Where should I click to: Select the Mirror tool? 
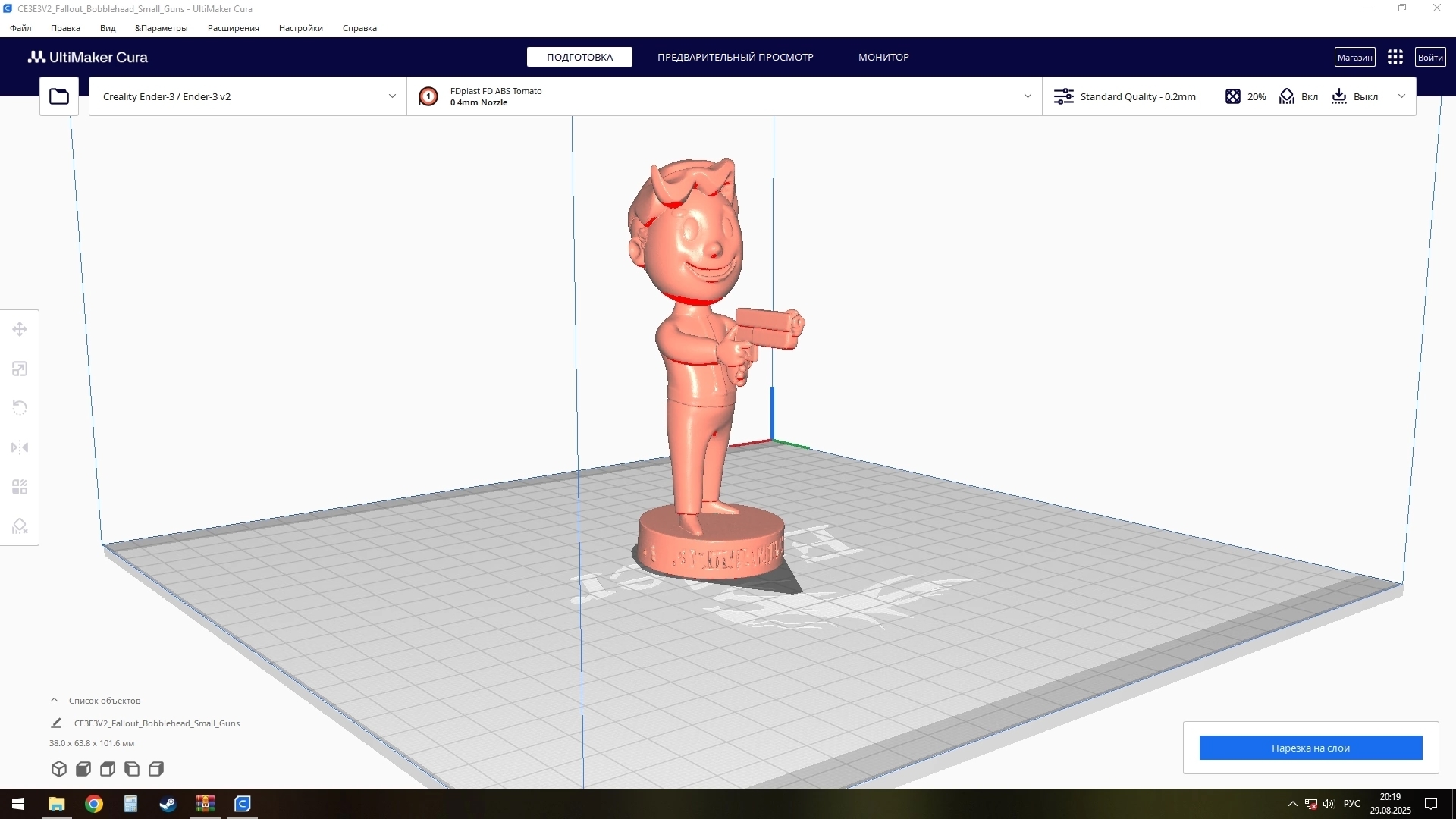point(20,447)
